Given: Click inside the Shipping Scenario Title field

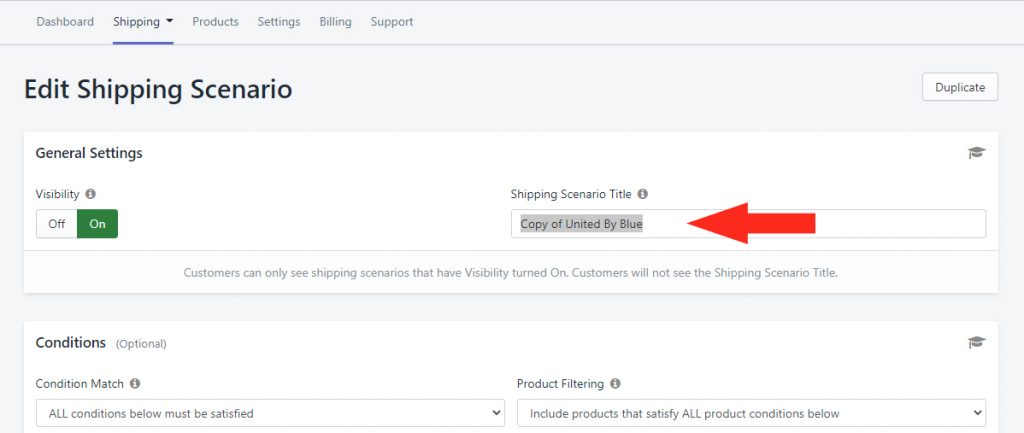Looking at the screenshot, I should [x=748, y=223].
